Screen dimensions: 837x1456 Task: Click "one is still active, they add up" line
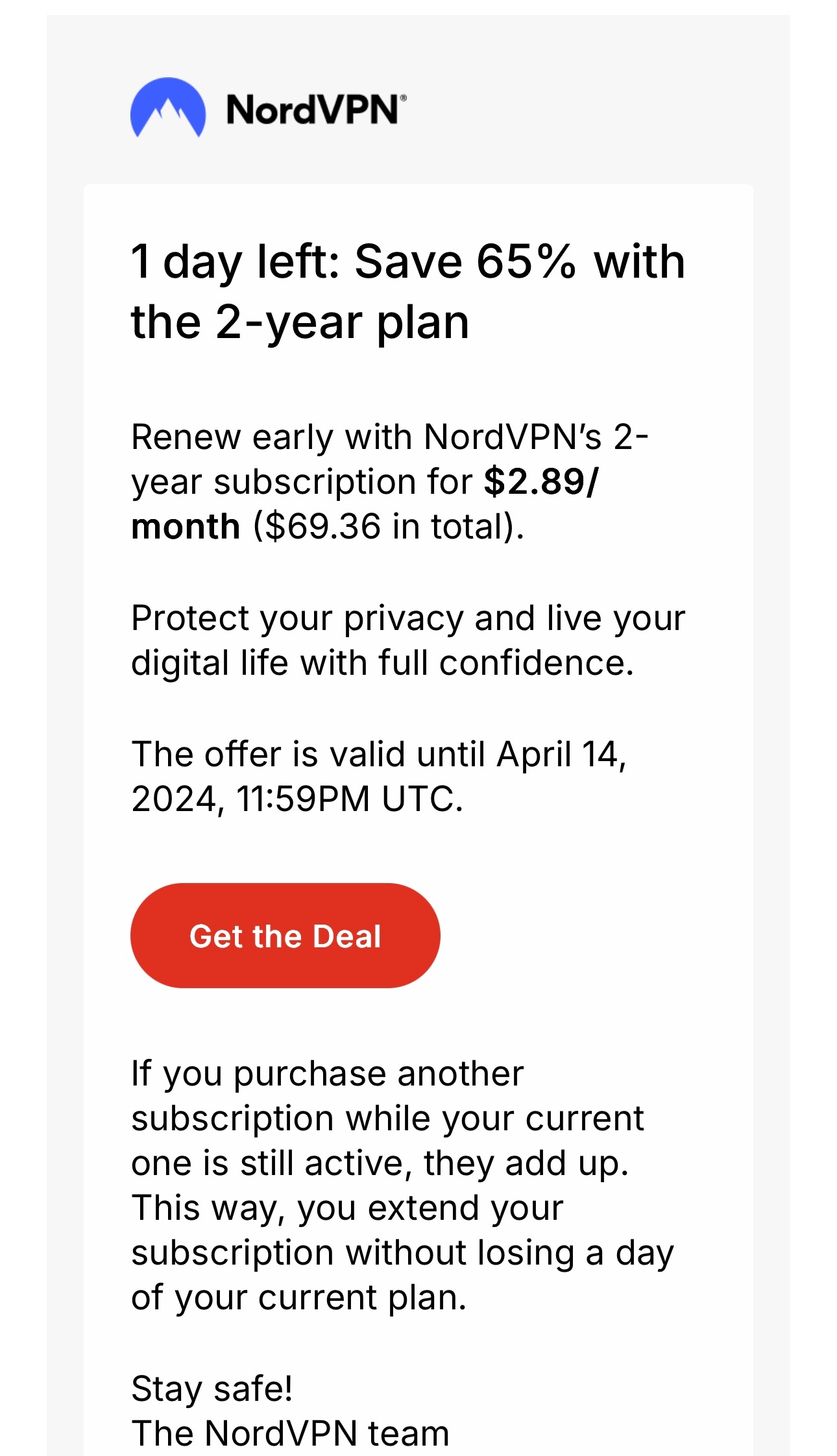380,1163
